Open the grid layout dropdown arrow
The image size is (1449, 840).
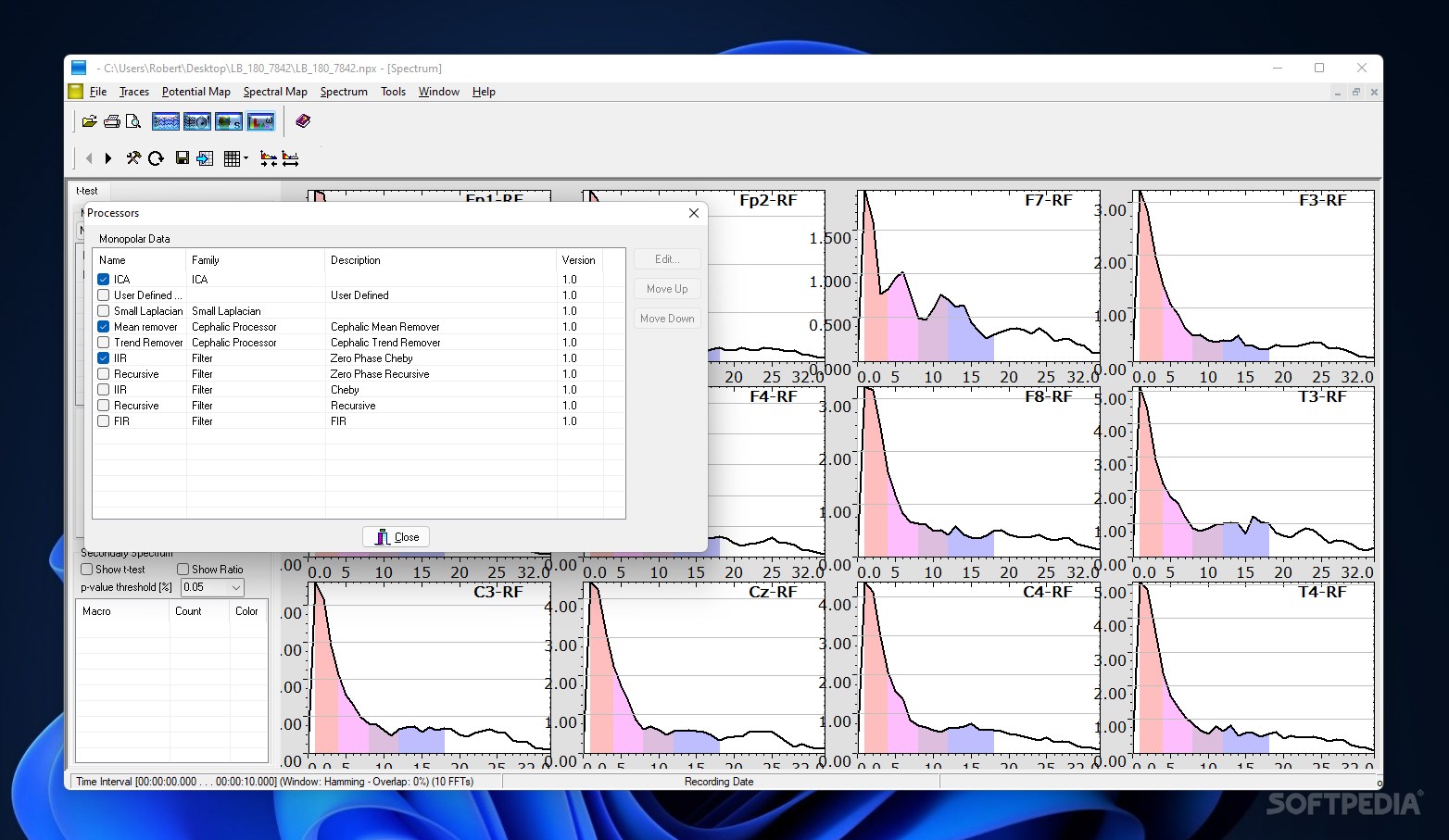tap(246, 158)
